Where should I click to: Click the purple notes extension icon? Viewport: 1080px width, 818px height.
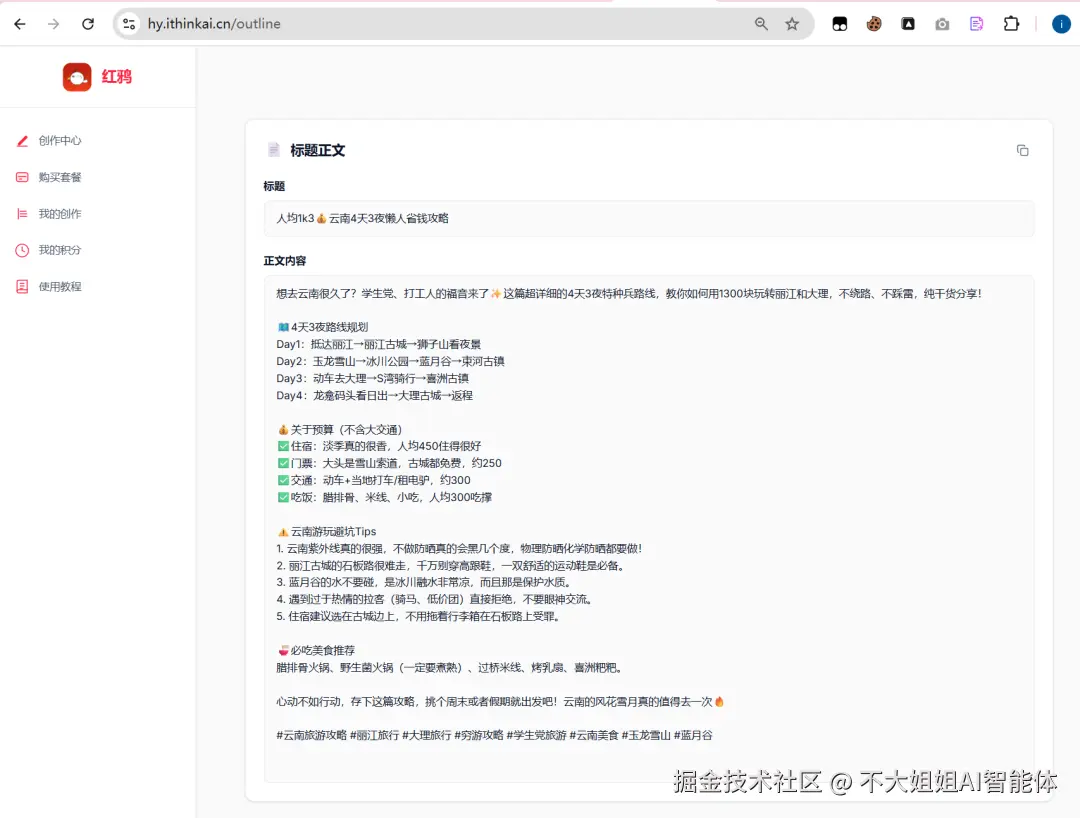975,23
